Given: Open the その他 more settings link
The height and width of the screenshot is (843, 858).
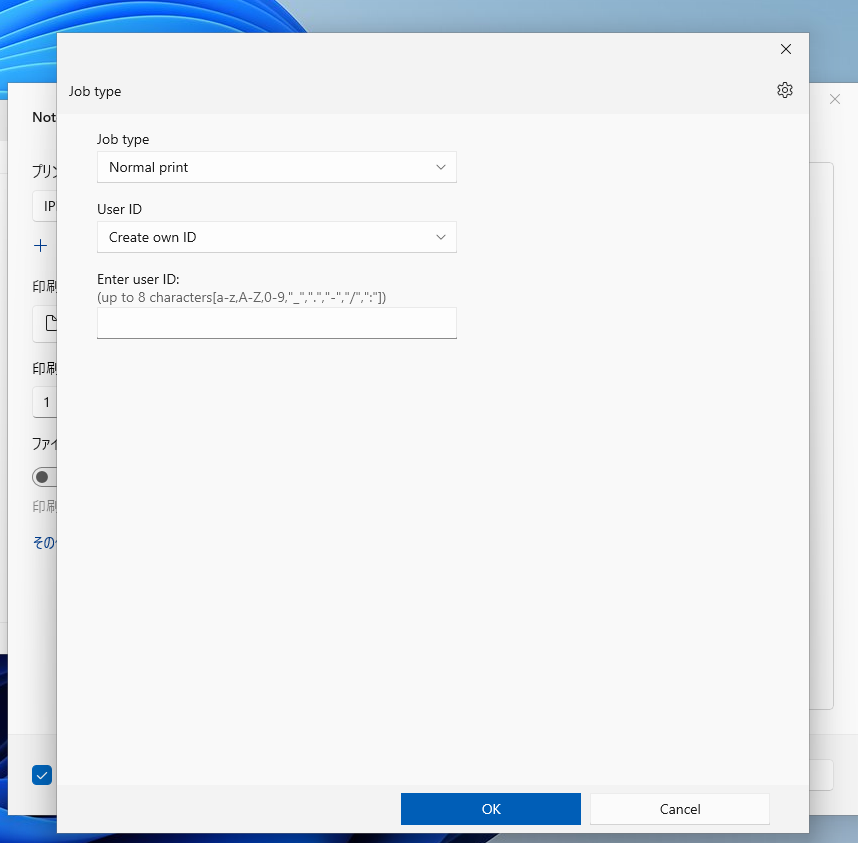Looking at the screenshot, I should (45, 542).
